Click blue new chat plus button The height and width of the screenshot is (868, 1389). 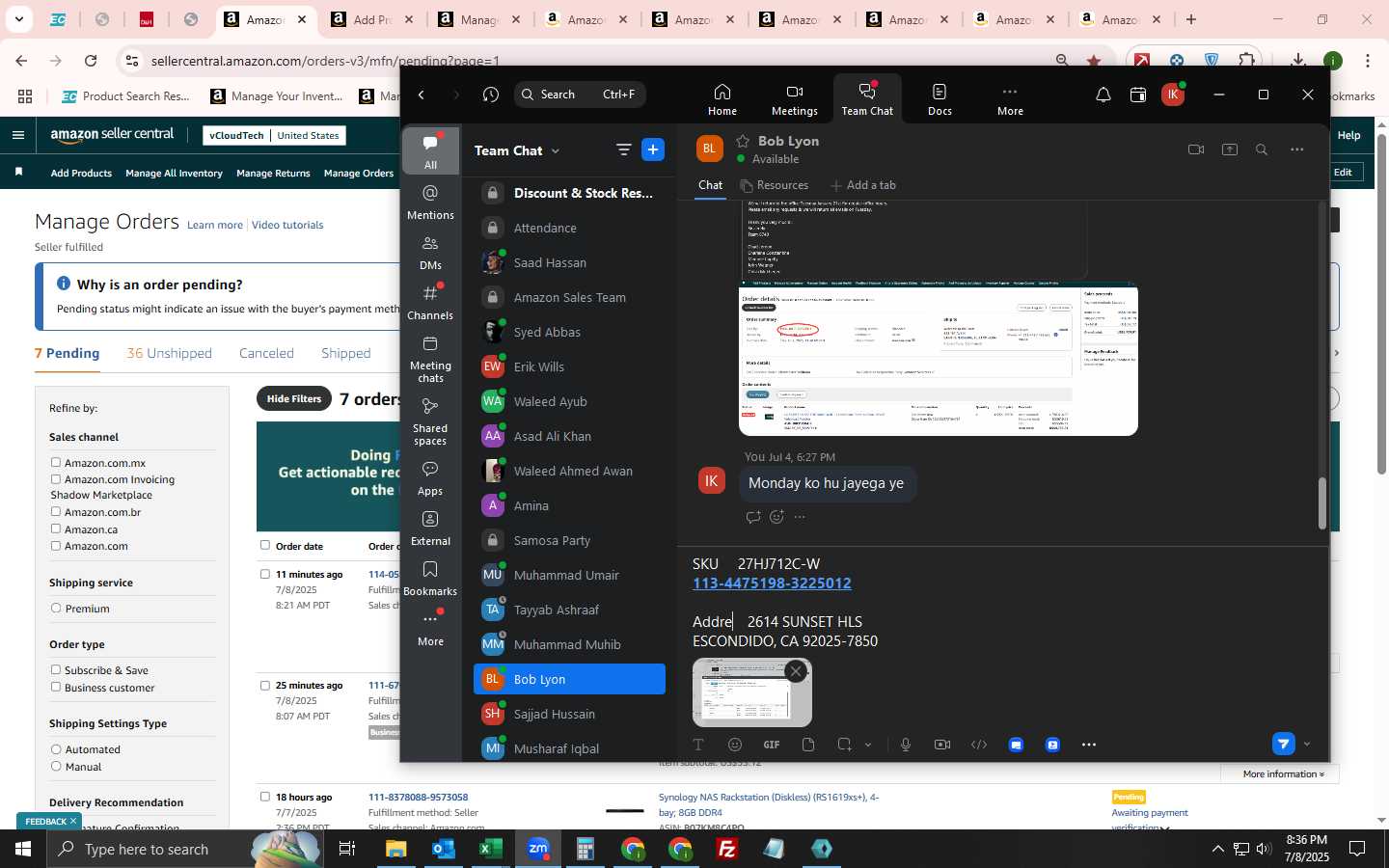coord(653,149)
